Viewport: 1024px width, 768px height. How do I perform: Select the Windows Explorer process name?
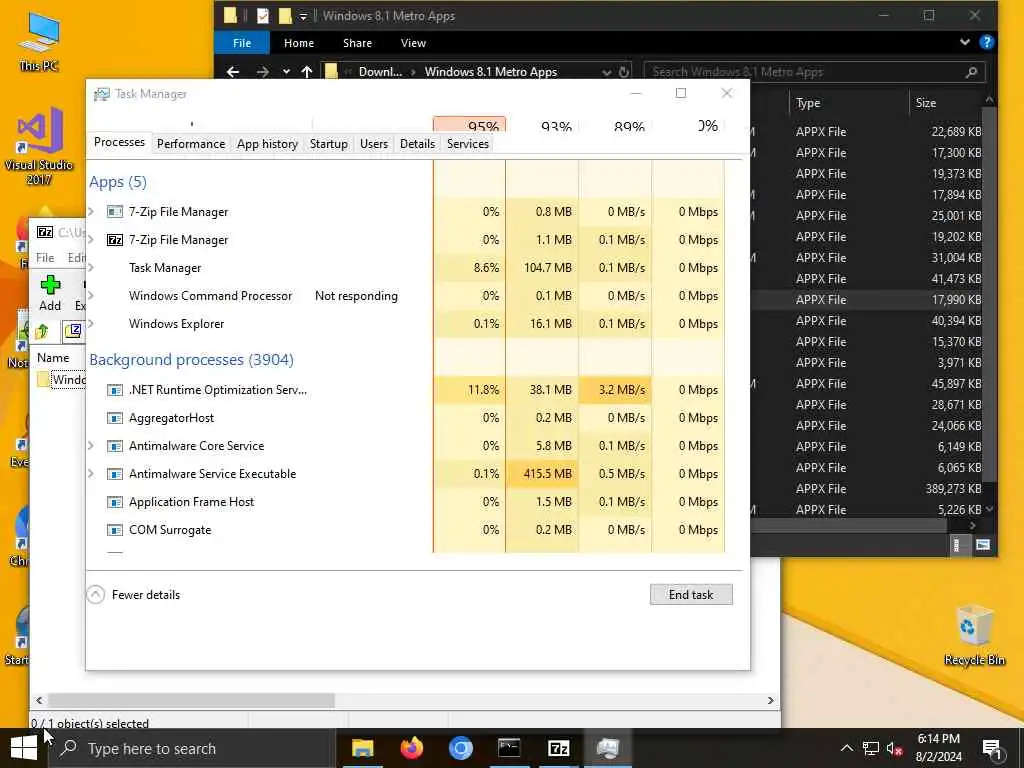[176, 324]
